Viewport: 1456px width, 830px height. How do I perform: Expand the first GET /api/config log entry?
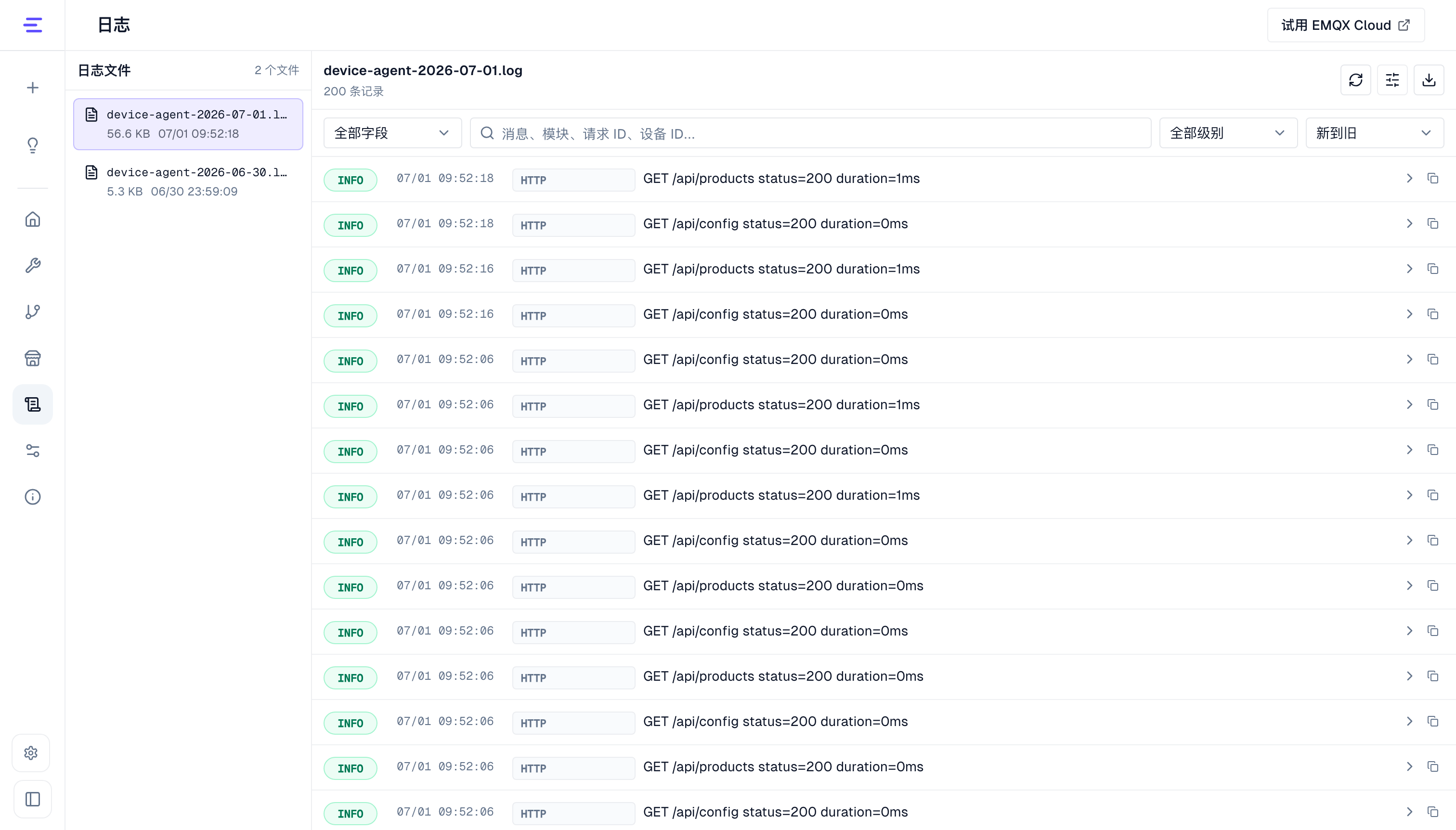(x=1409, y=223)
